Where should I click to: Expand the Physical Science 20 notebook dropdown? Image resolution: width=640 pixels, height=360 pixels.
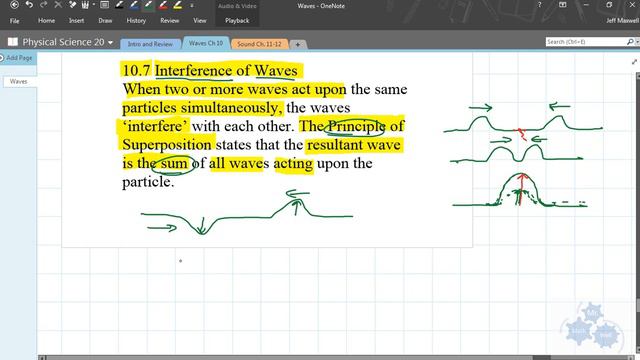(x=110, y=42)
